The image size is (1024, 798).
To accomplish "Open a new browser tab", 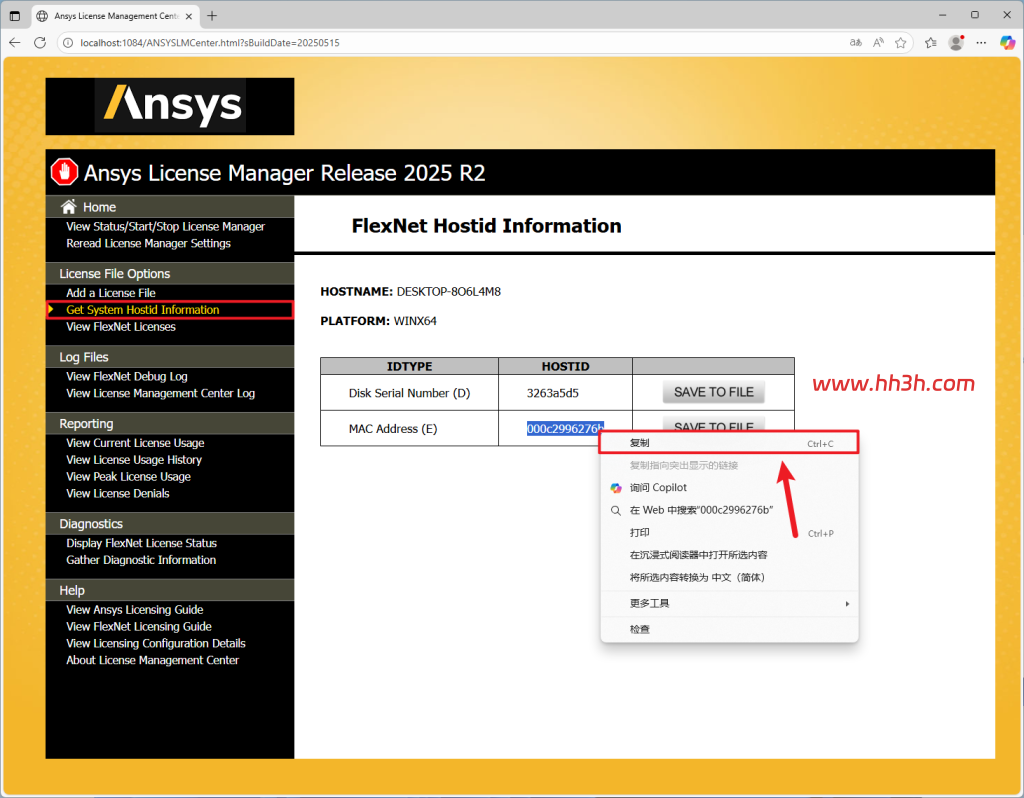I will pos(212,16).
